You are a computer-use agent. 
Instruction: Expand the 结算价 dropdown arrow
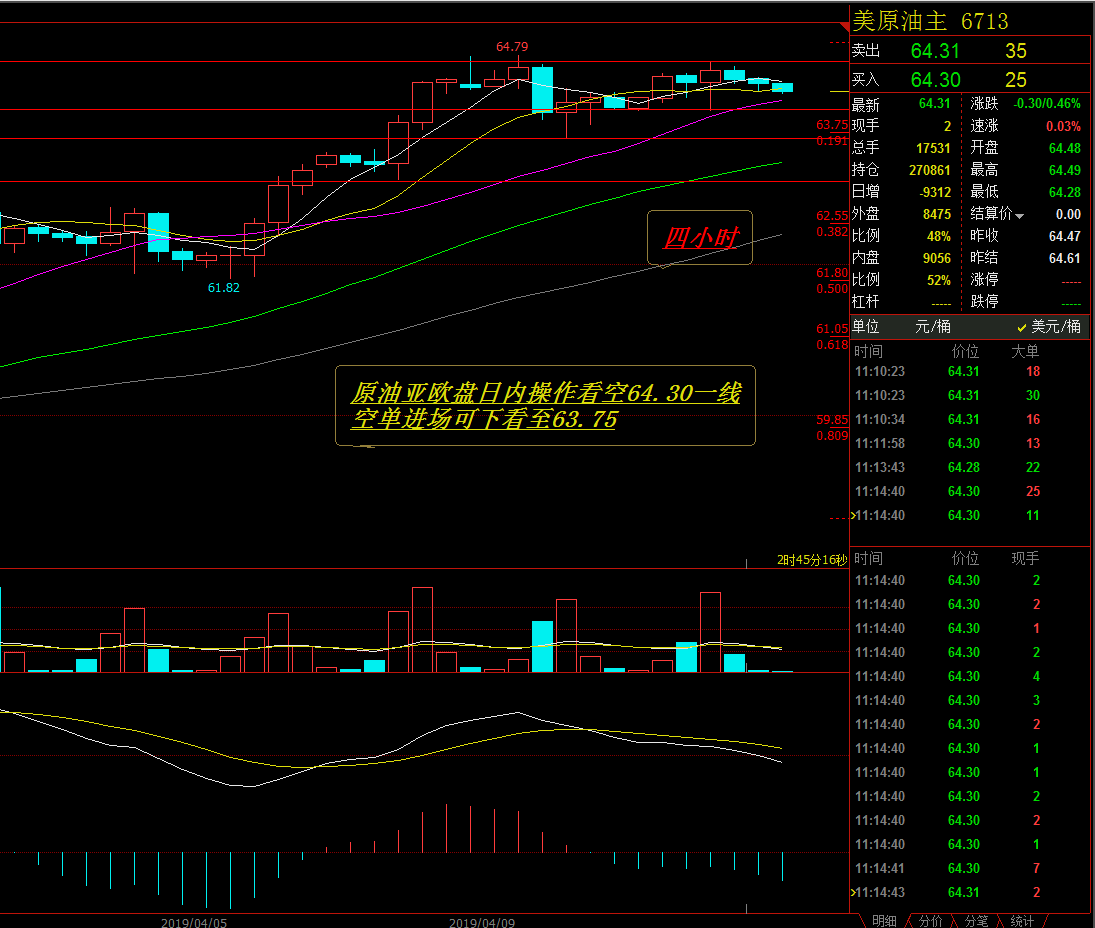(x=1020, y=215)
